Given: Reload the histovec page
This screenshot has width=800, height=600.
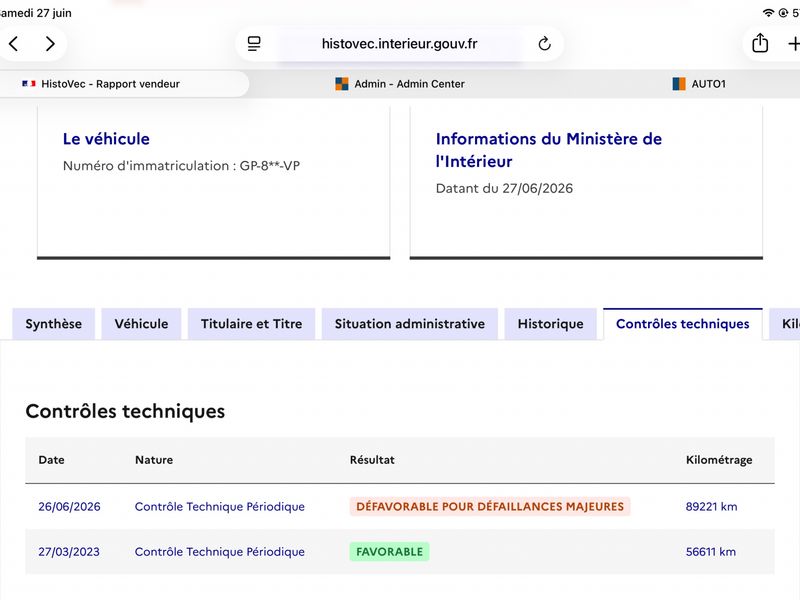Looking at the screenshot, I should click(544, 44).
